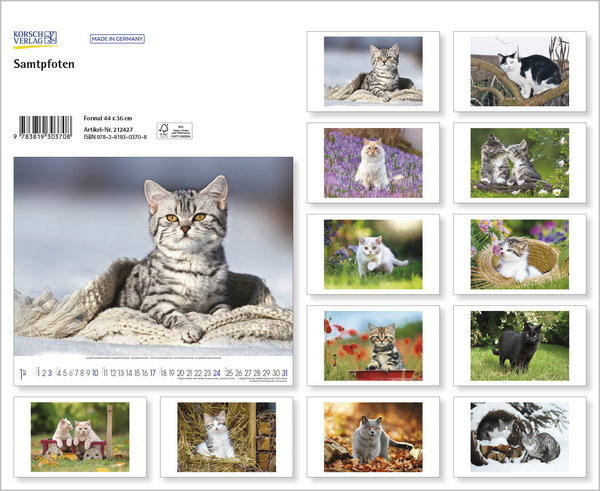Click the Made in Germany badge
The width and height of the screenshot is (600, 491).
[x=118, y=39]
